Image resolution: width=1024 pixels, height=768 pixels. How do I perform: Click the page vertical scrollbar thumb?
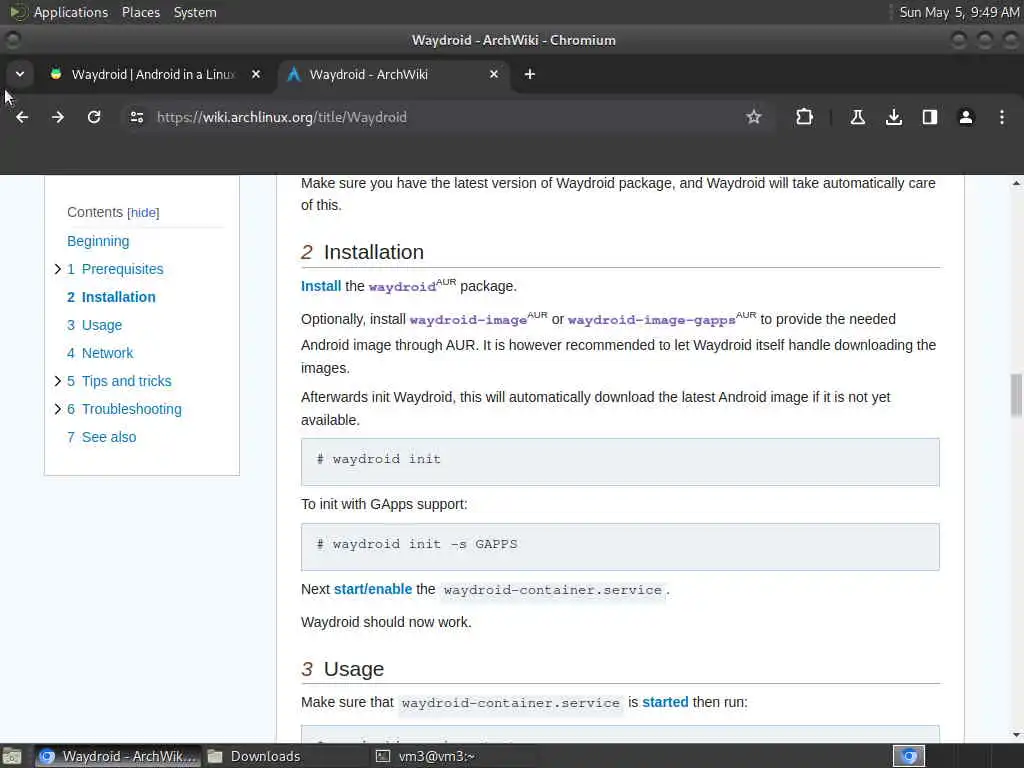(1016, 395)
